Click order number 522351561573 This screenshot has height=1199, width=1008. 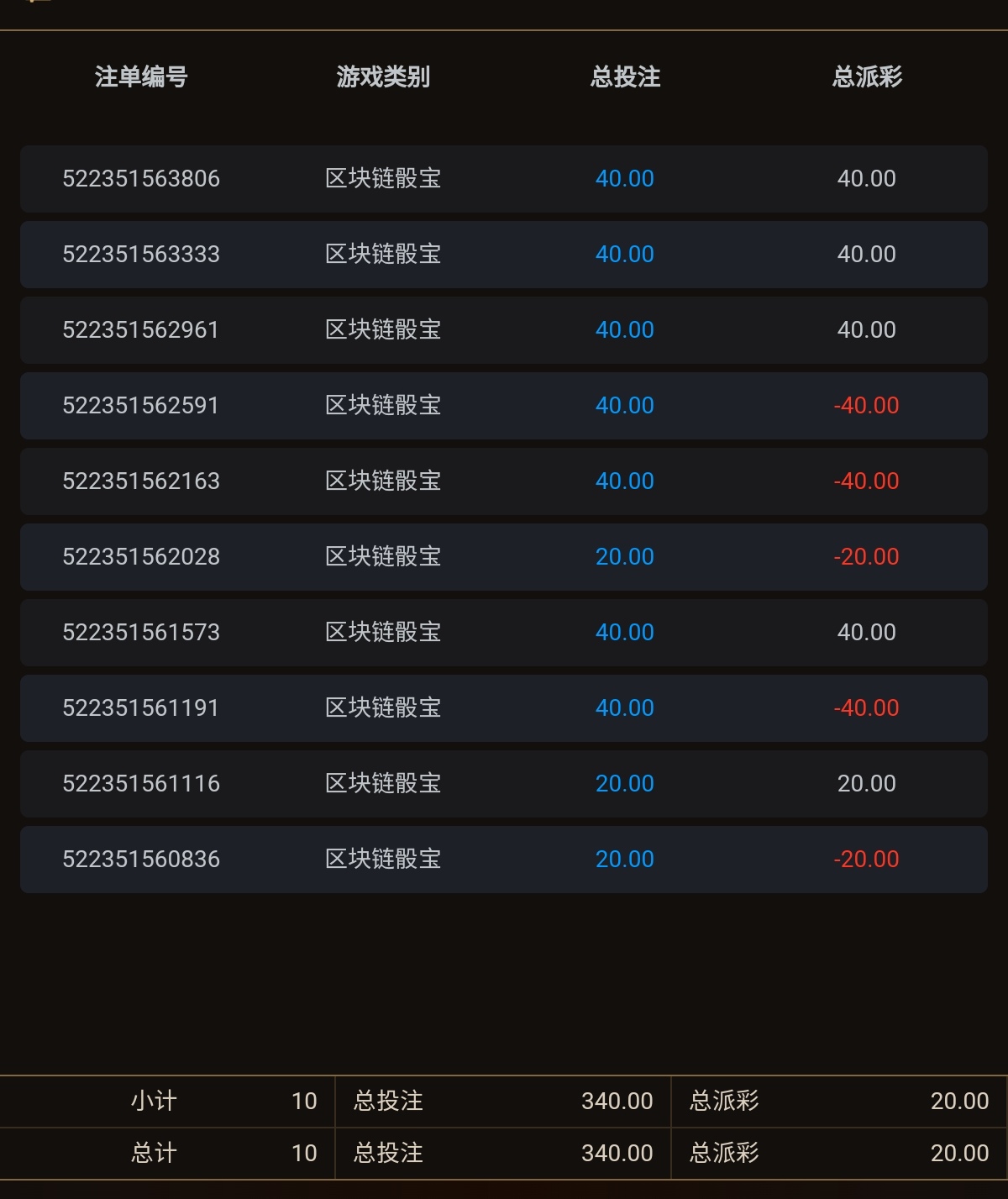(141, 633)
